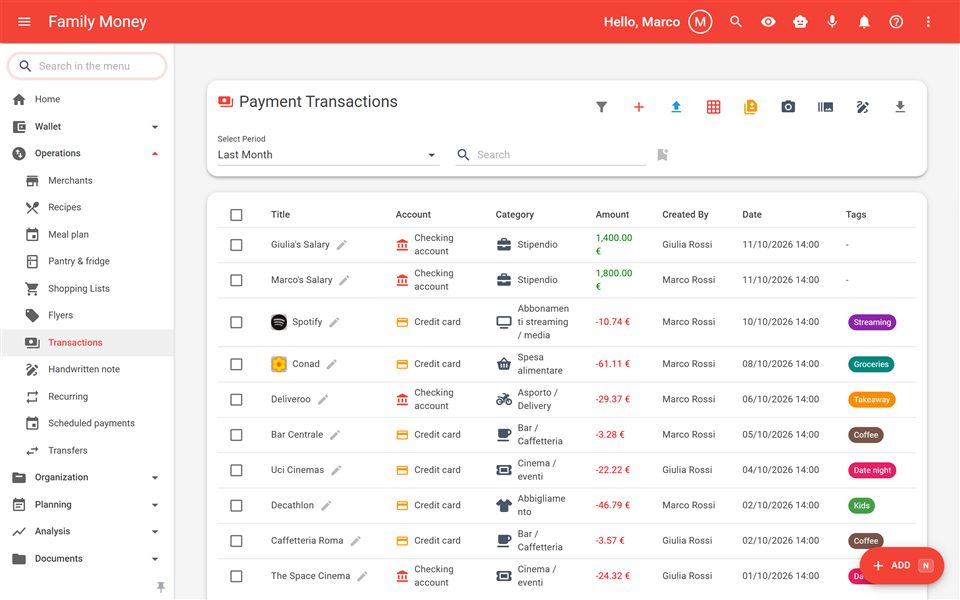
Task: Open Recurring in sidebar
Action: click(86, 397)
